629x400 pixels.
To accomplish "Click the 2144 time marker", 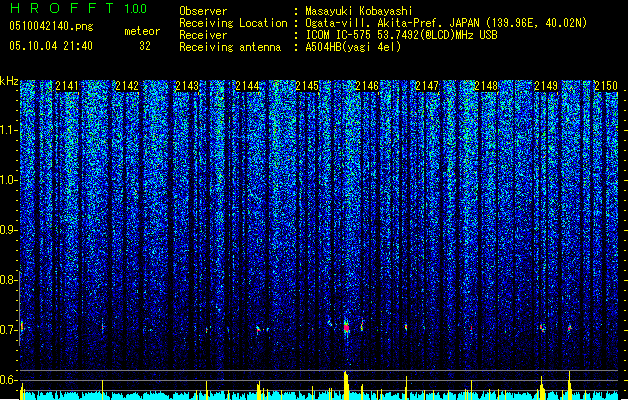I will coord(247,86).
